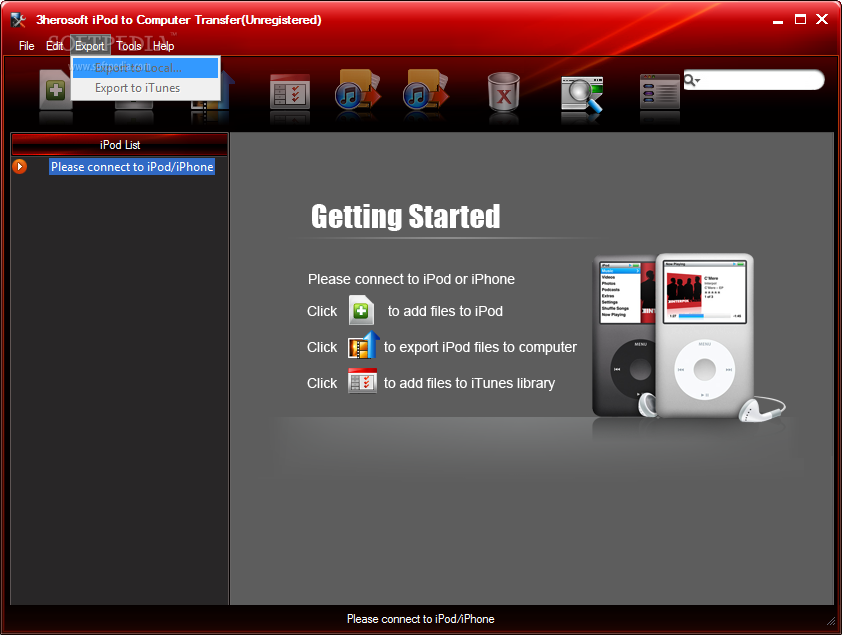Open the Help menu
The height and width of the screenshot is (635, 842).
pyautogui.click(x=163, y=46)
